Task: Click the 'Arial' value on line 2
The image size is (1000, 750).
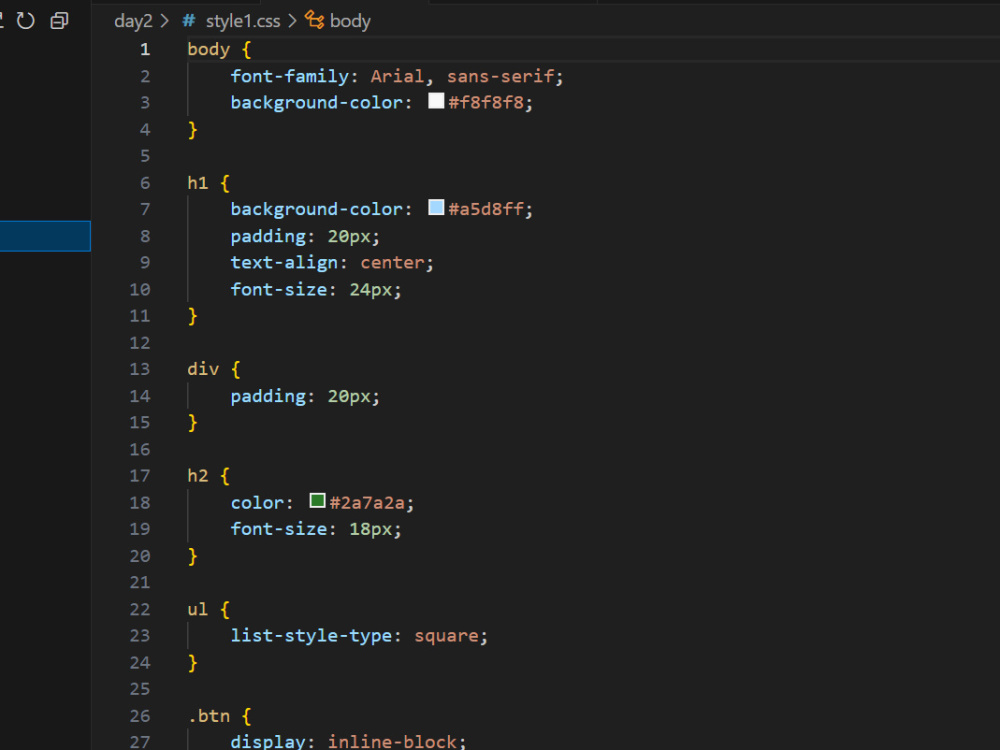Action: click(x=397, y=77)
